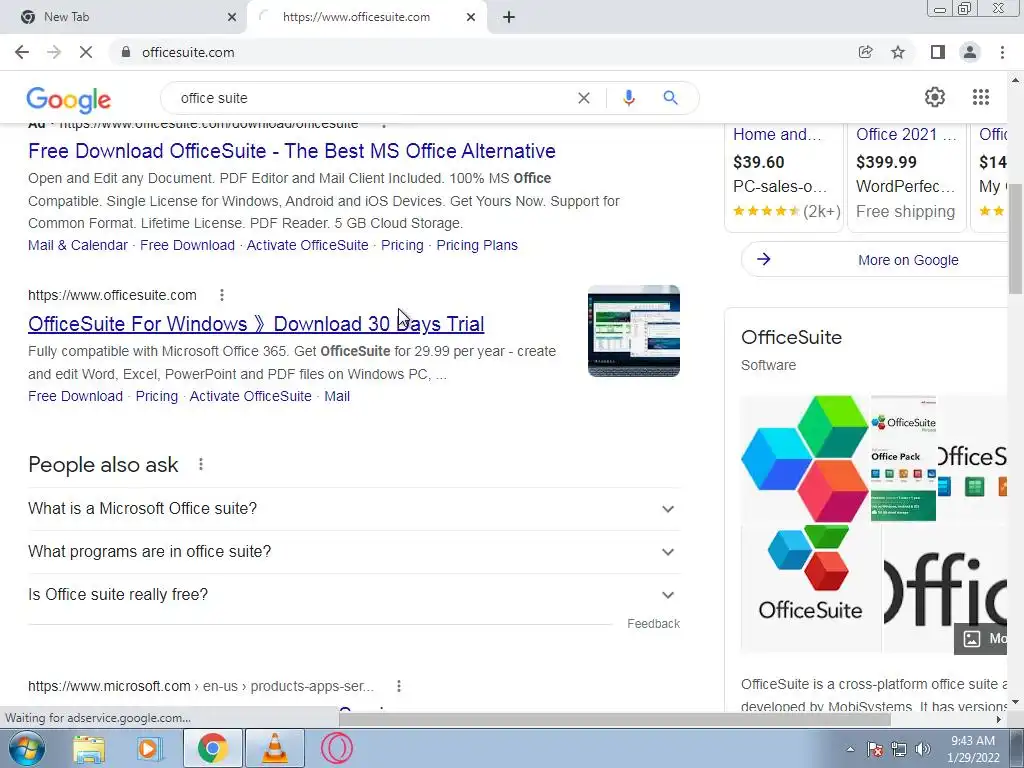This screenshot has width=1024, height=768.
Task: Click Free Download under organic result
Action: tap(75, 396)
